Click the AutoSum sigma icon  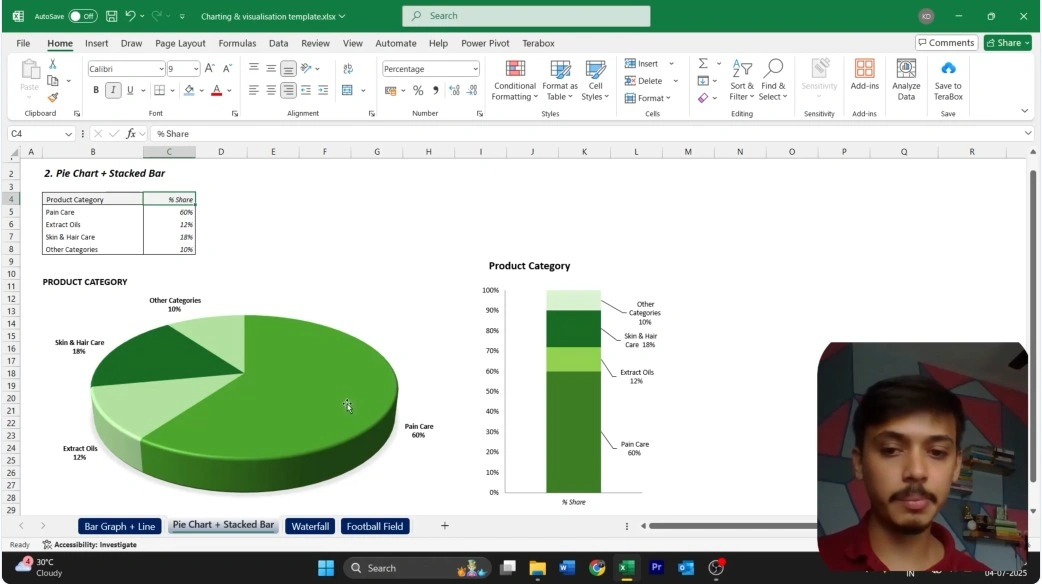click(x=703, y=64)
